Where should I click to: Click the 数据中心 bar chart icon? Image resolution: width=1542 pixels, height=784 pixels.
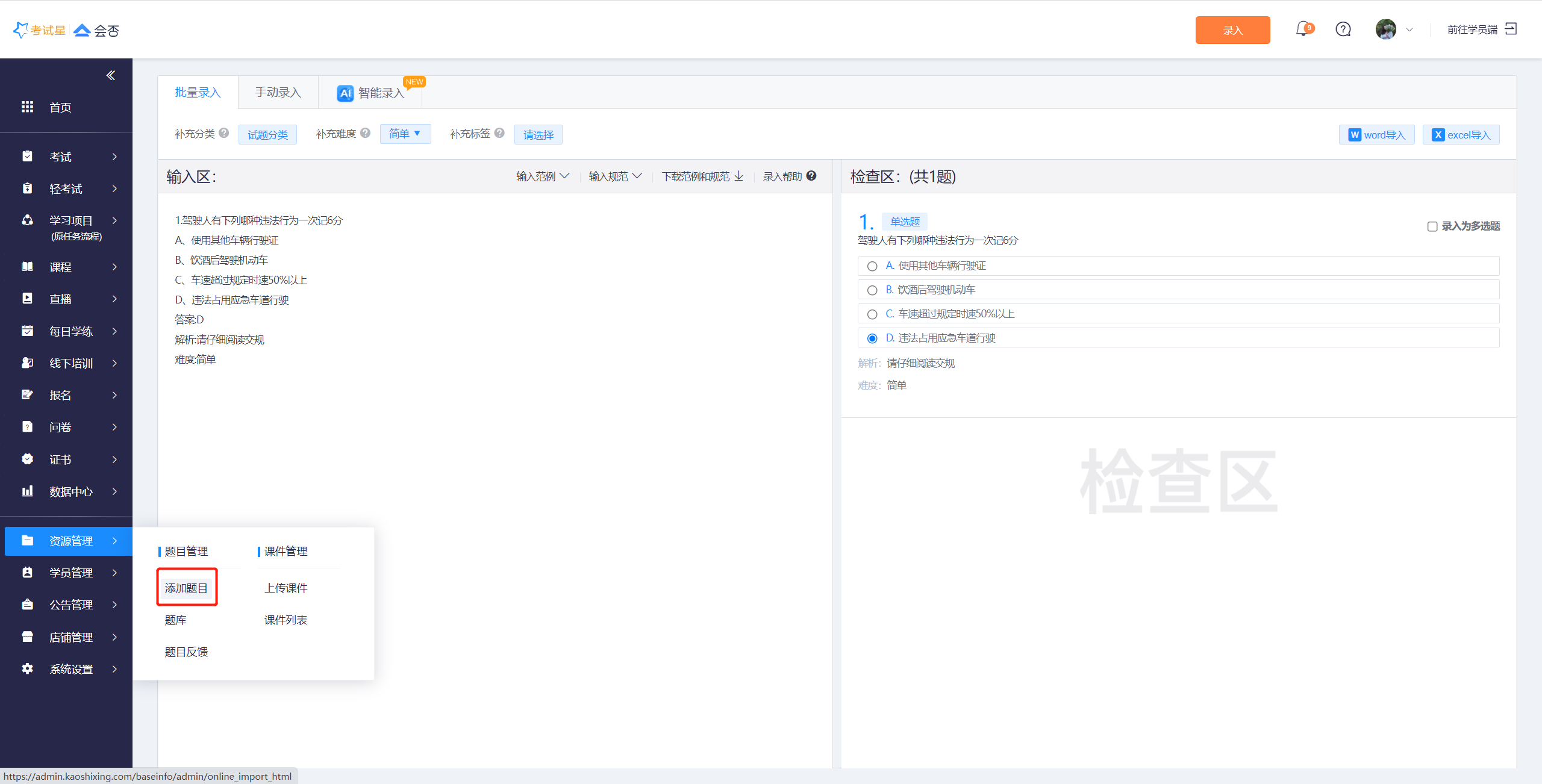click(x=27, y=491)
